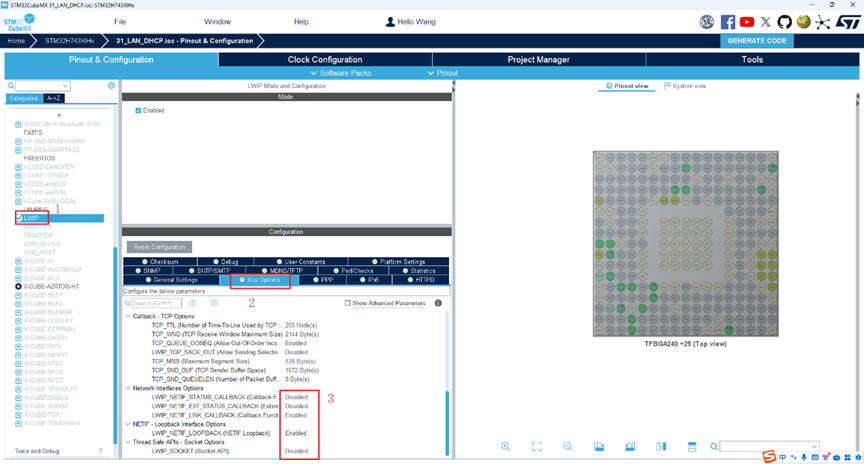Click the Sogou input method icon
Screen dimensions: 864x464
coord(769,457)
